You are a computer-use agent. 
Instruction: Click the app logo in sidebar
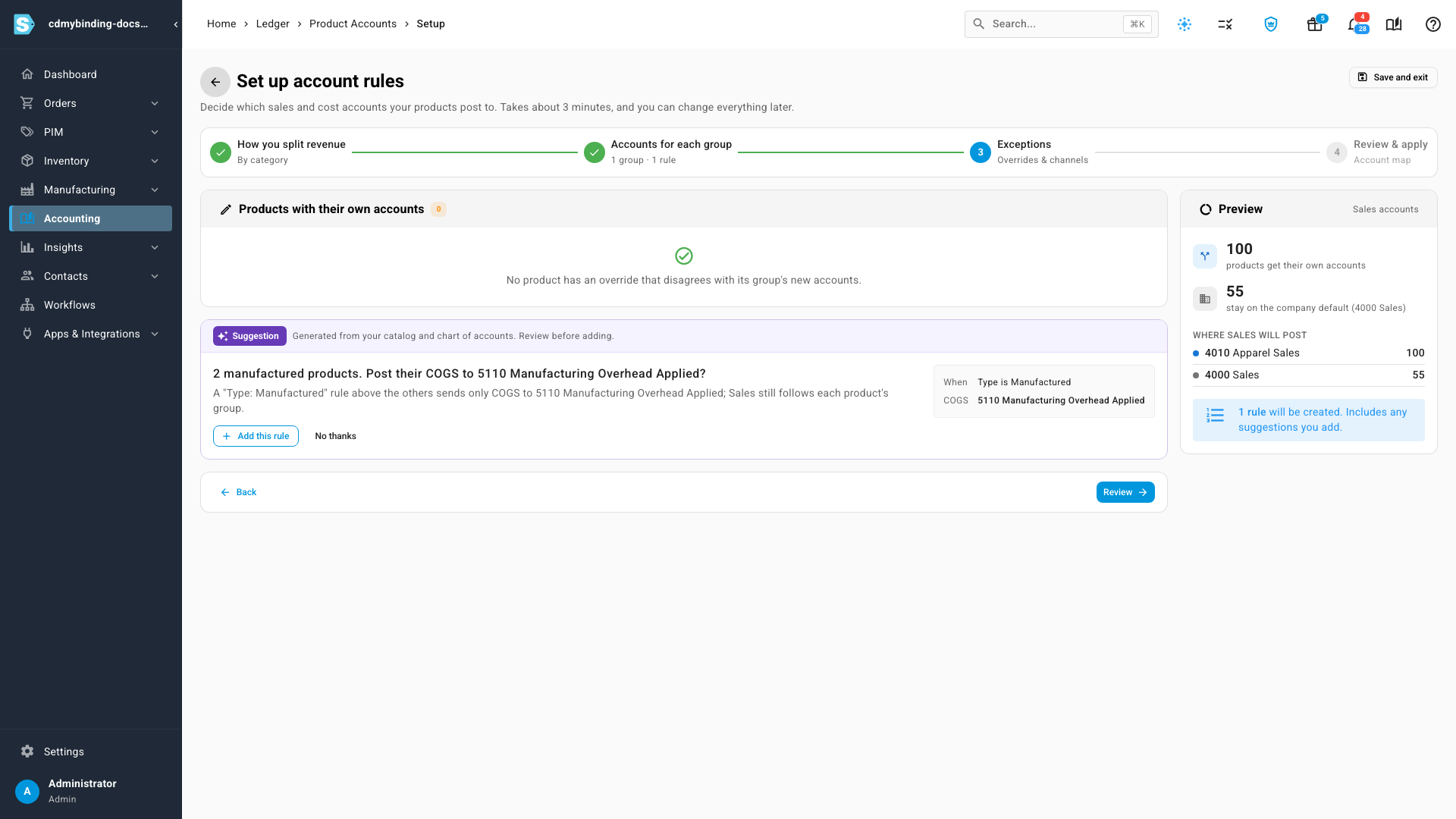[x=24, y=24]
